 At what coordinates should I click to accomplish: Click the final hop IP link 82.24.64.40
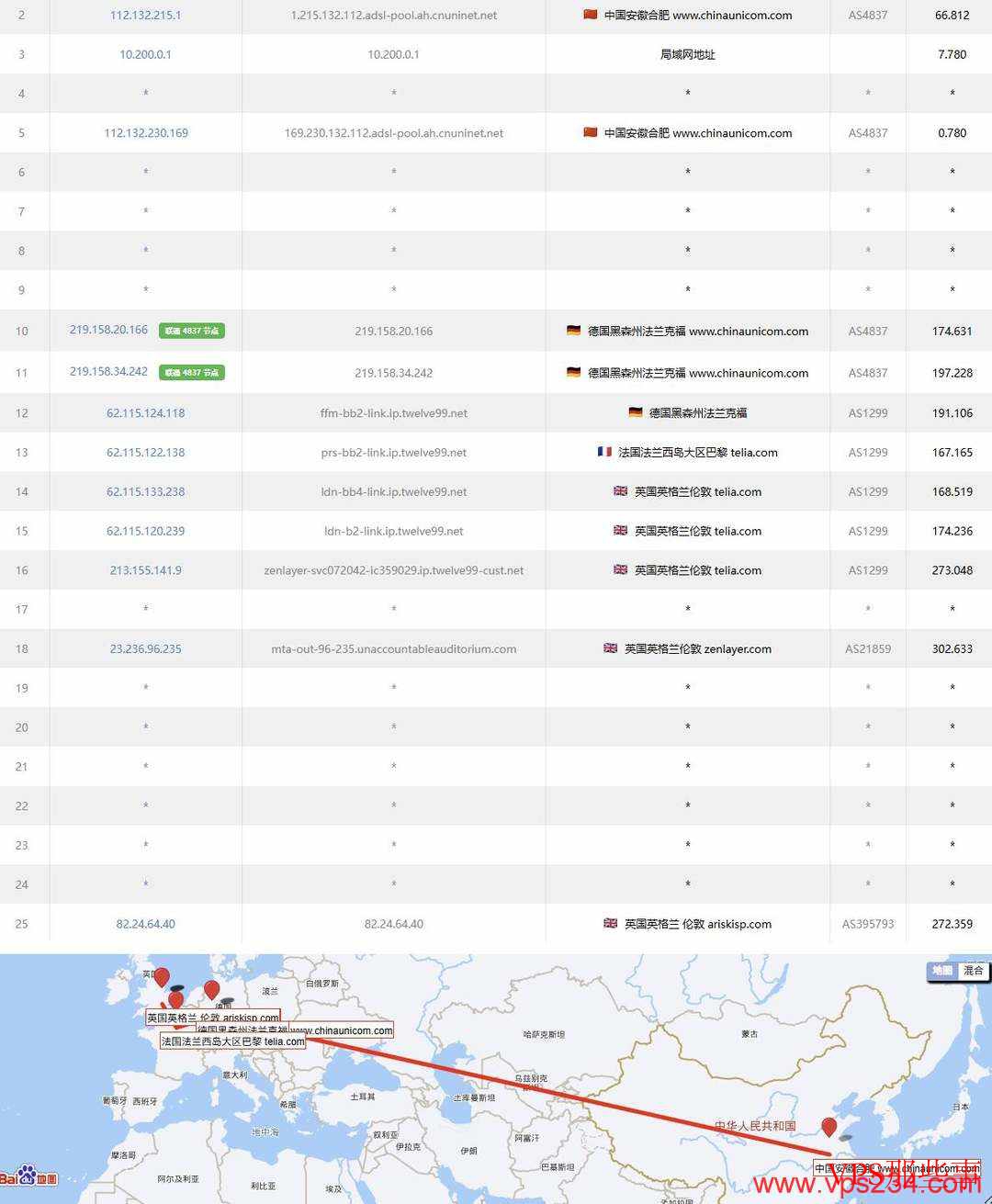click(x=145, y=924)
